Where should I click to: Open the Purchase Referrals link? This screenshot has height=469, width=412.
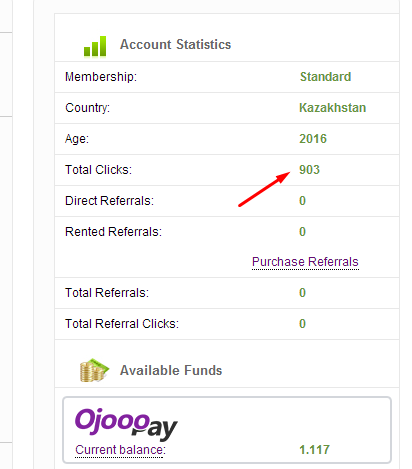pos(305,262)
